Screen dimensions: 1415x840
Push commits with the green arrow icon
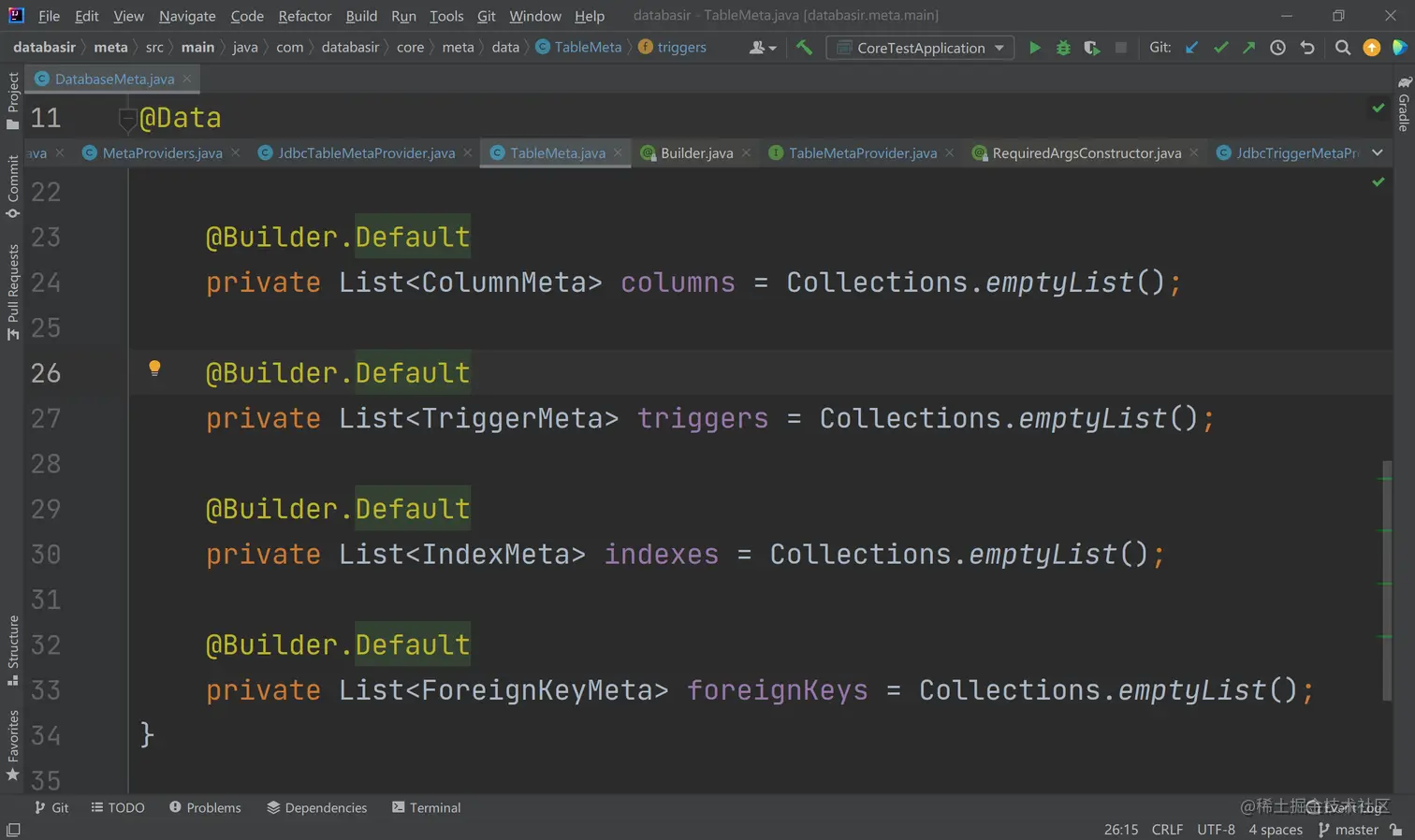pyautogui.click(x=1248, y=48)
